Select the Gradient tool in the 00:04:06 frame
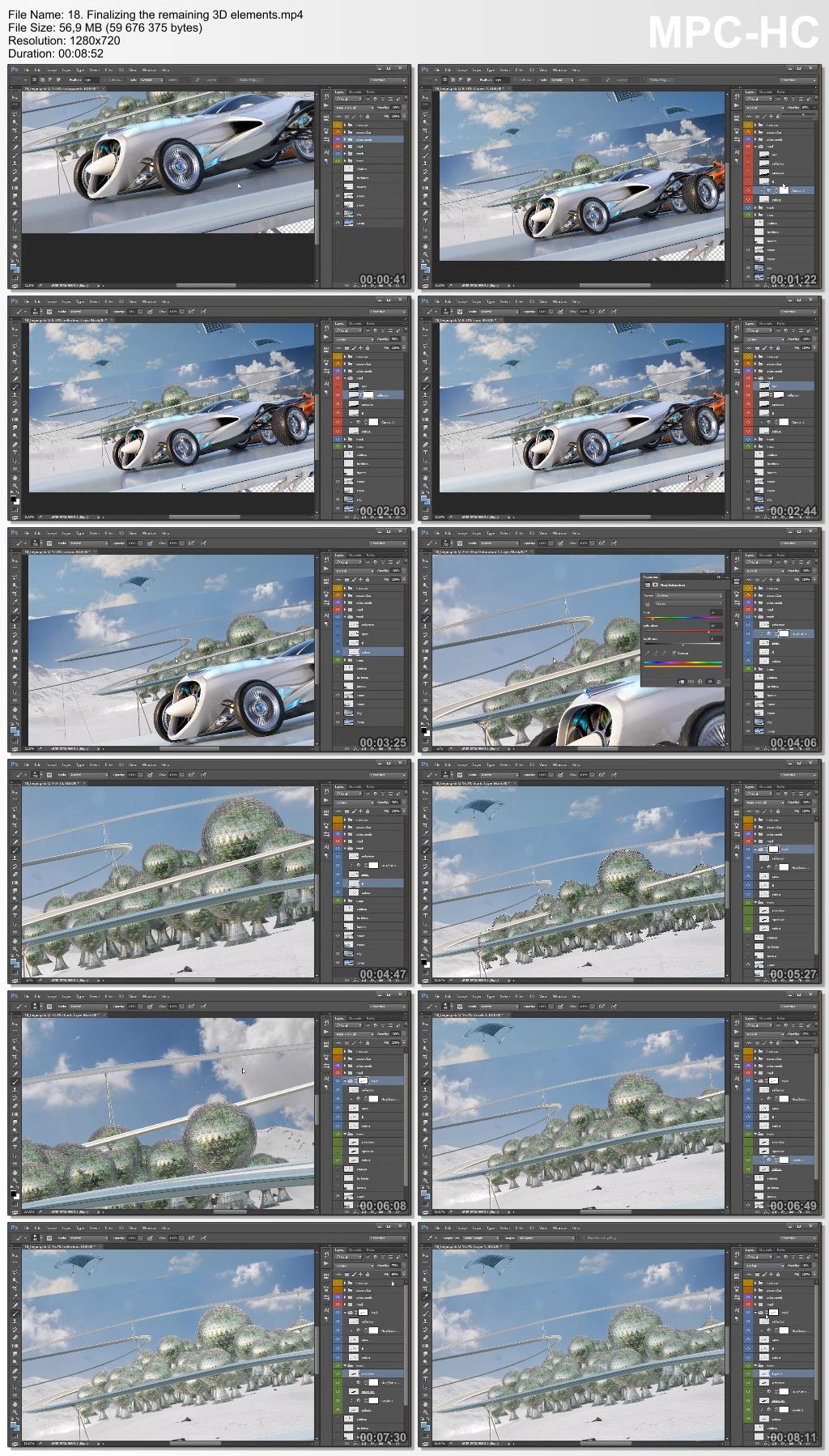829x1456 pixels. pos(425,651)
